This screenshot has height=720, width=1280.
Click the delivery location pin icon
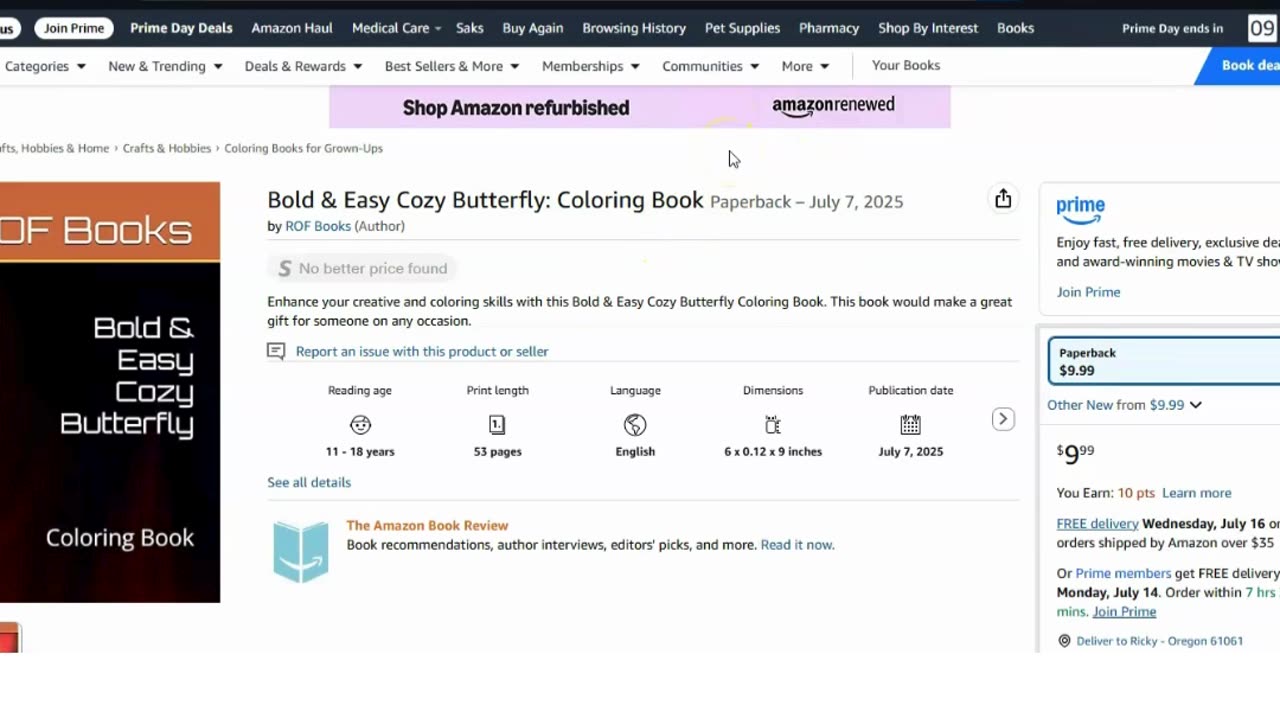1064,641
